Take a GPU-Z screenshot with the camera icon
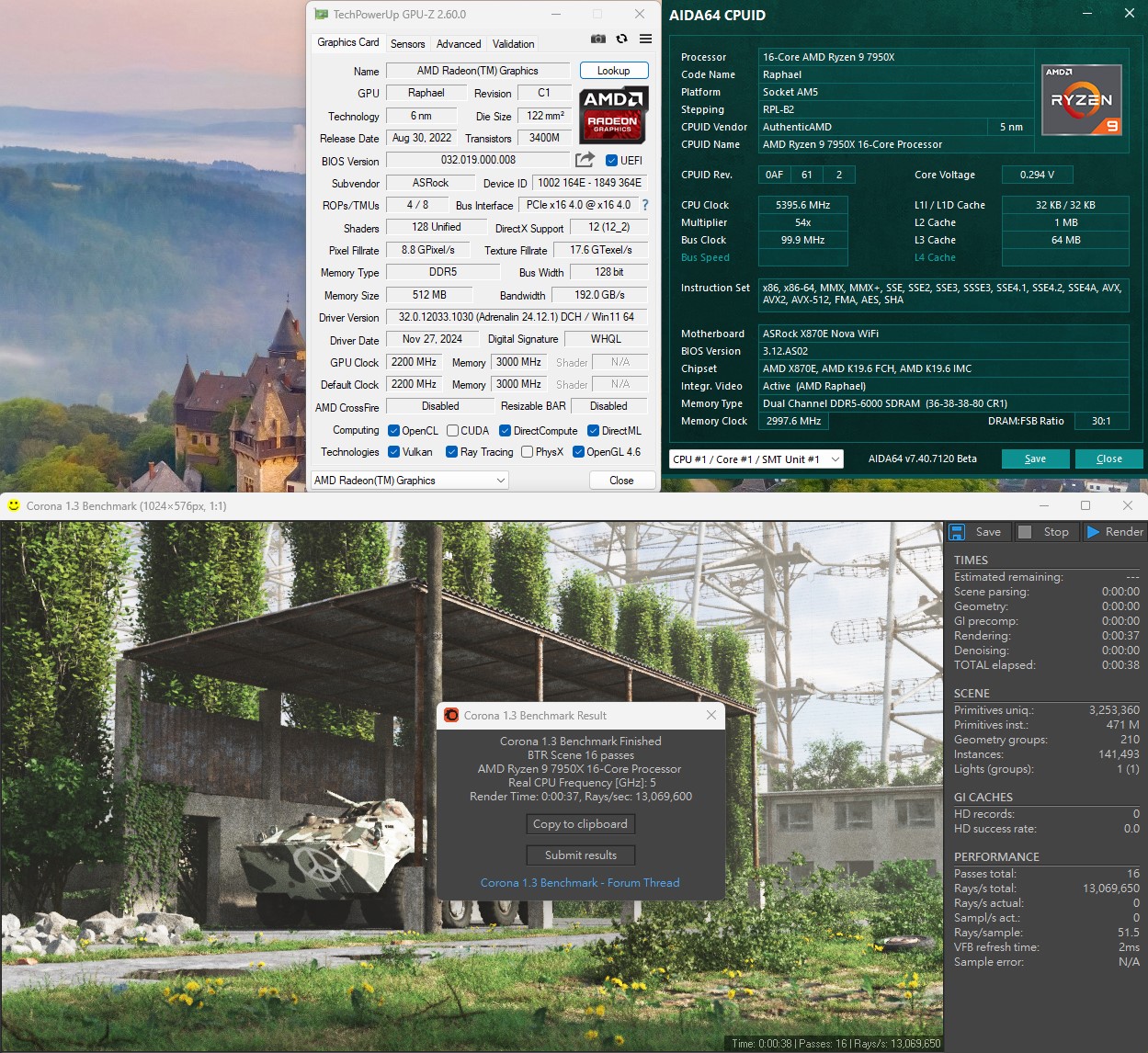 [x=598, y=39]
